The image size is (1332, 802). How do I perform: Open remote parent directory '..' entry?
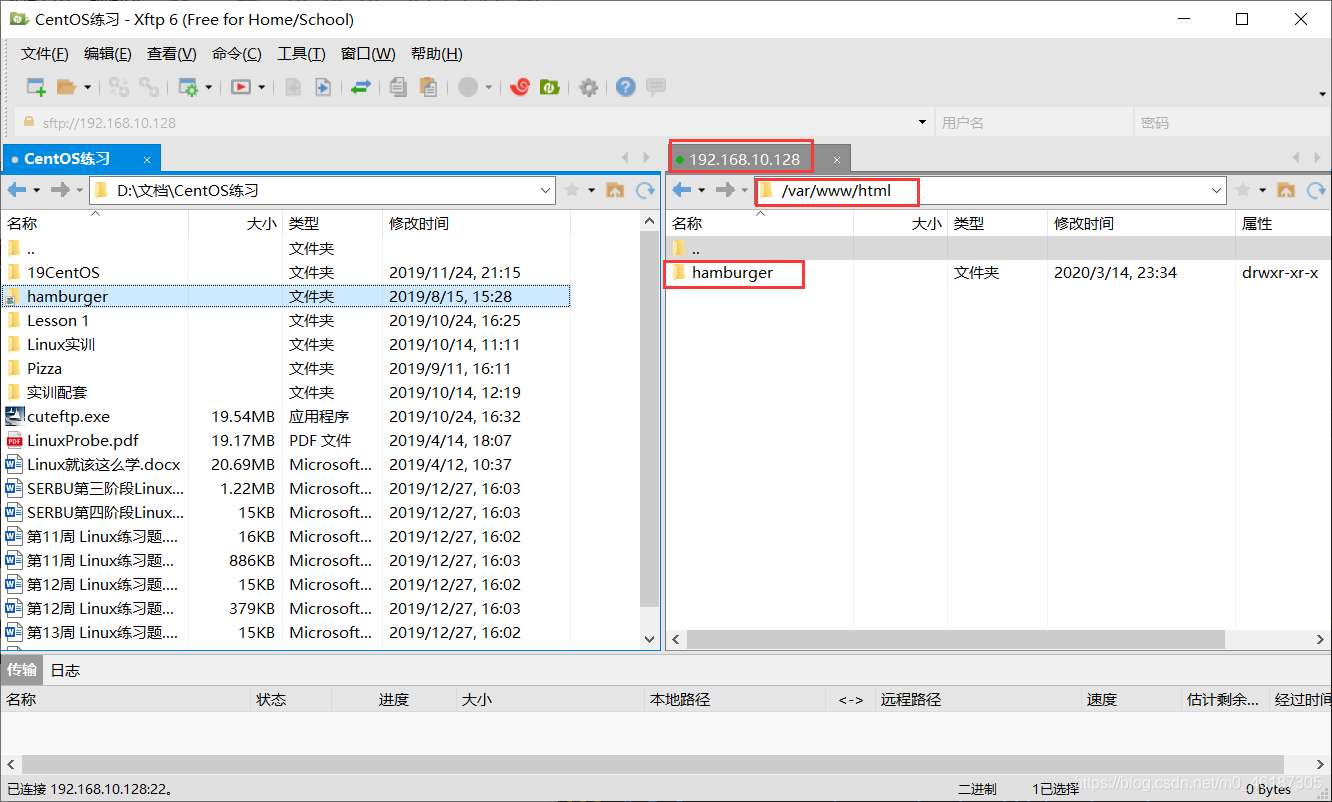click(695, 248)
